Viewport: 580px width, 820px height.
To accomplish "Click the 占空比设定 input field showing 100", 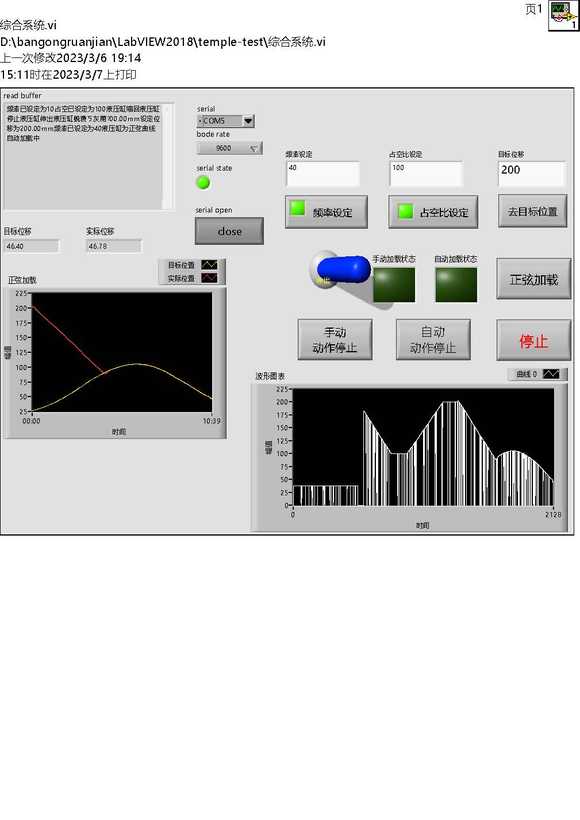I will tap(426, 174).
